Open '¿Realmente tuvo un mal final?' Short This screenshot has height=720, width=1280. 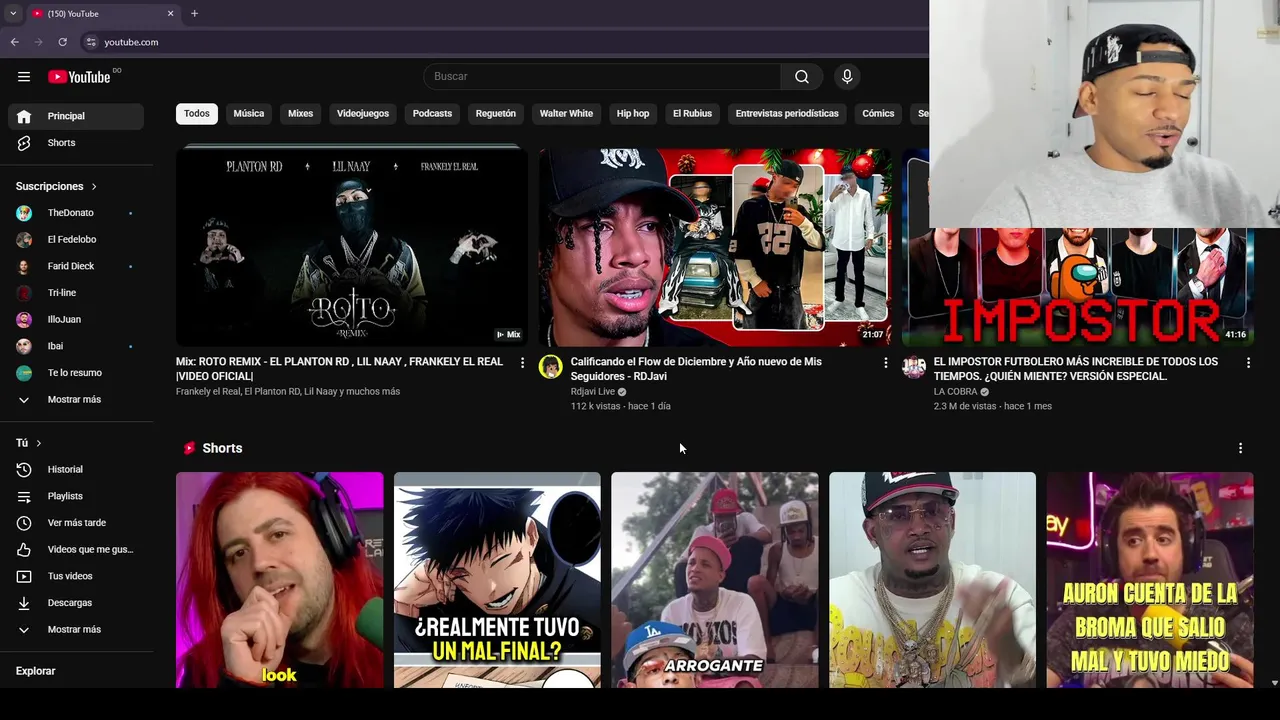(497, 580)
